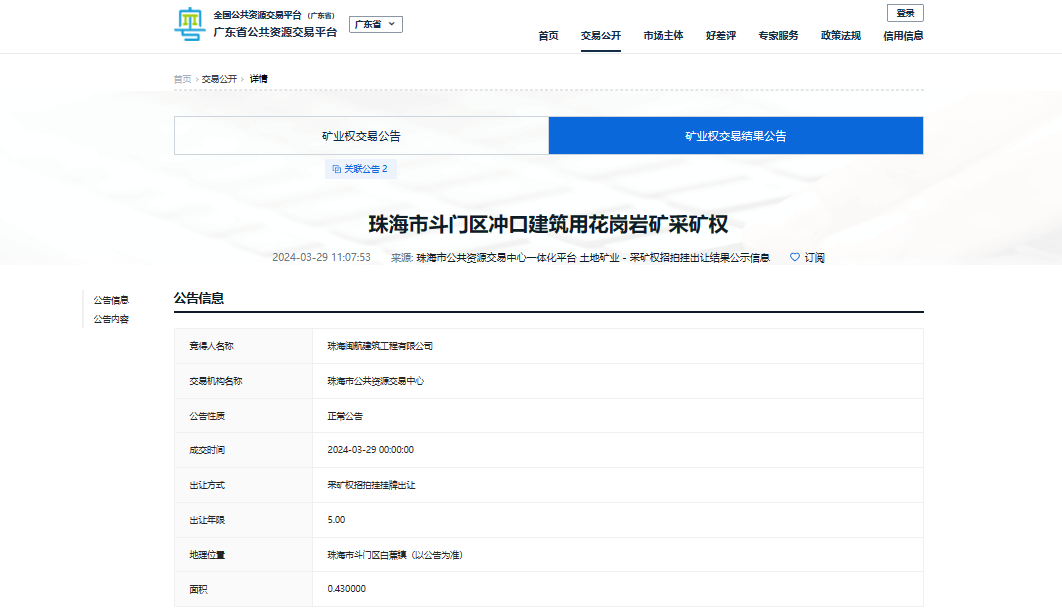Click the Guangdong platform logo icon
1062x611 pixels.
pyautogui.click(x=189, y=24)
